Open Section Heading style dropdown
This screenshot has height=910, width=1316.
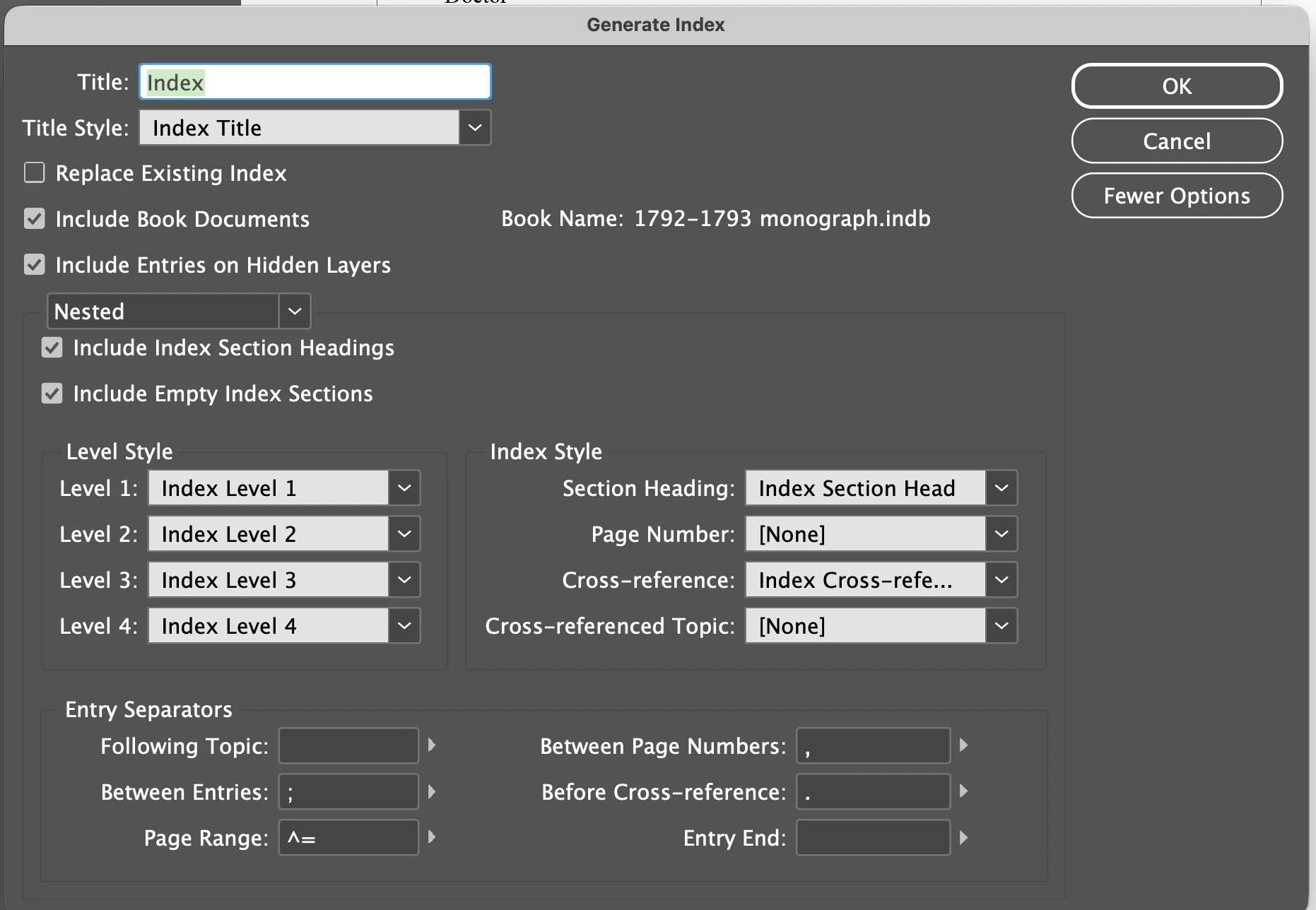click(881, 488)
